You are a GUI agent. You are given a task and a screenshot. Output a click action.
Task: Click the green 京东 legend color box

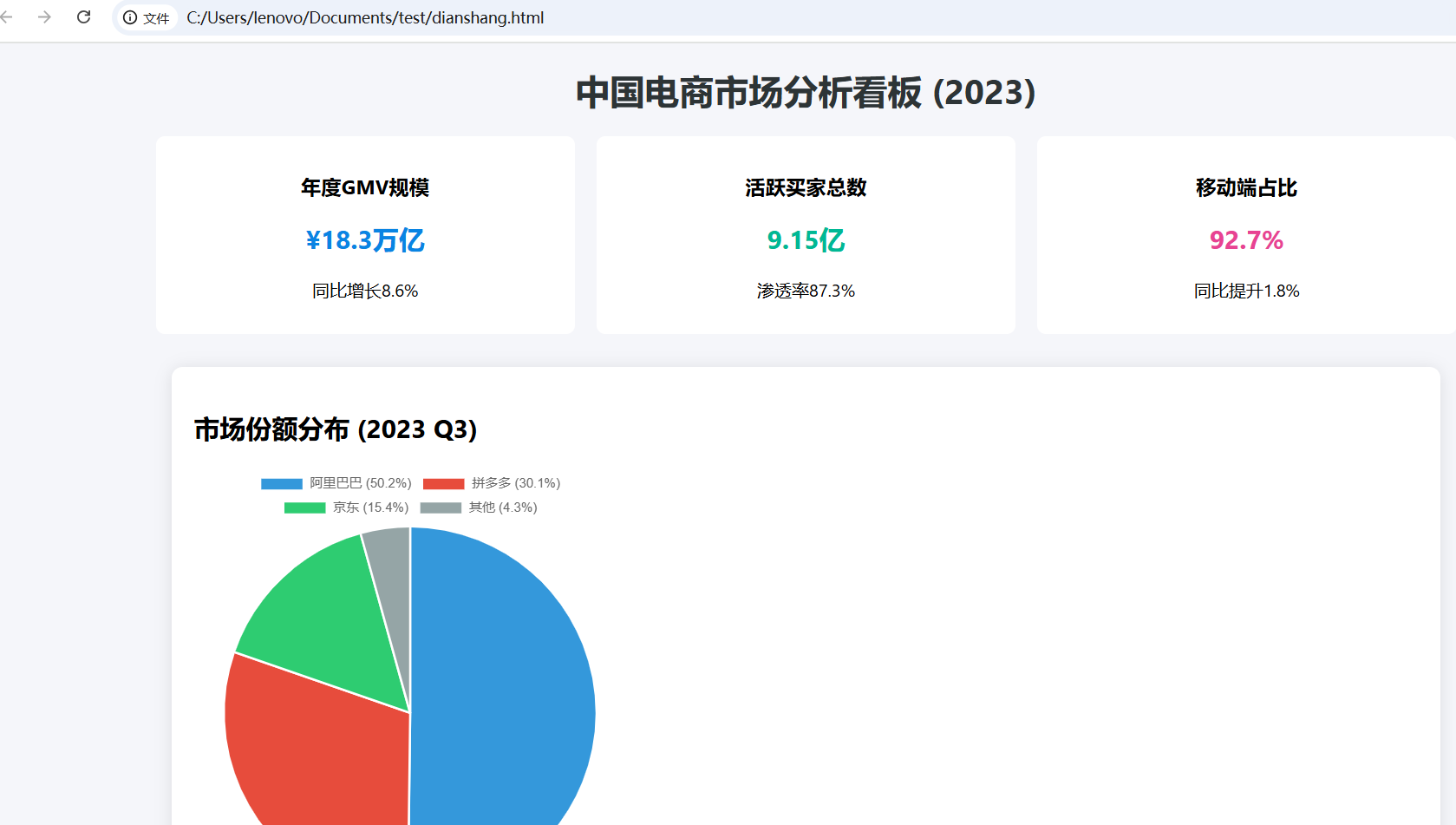tap(305, 508)
